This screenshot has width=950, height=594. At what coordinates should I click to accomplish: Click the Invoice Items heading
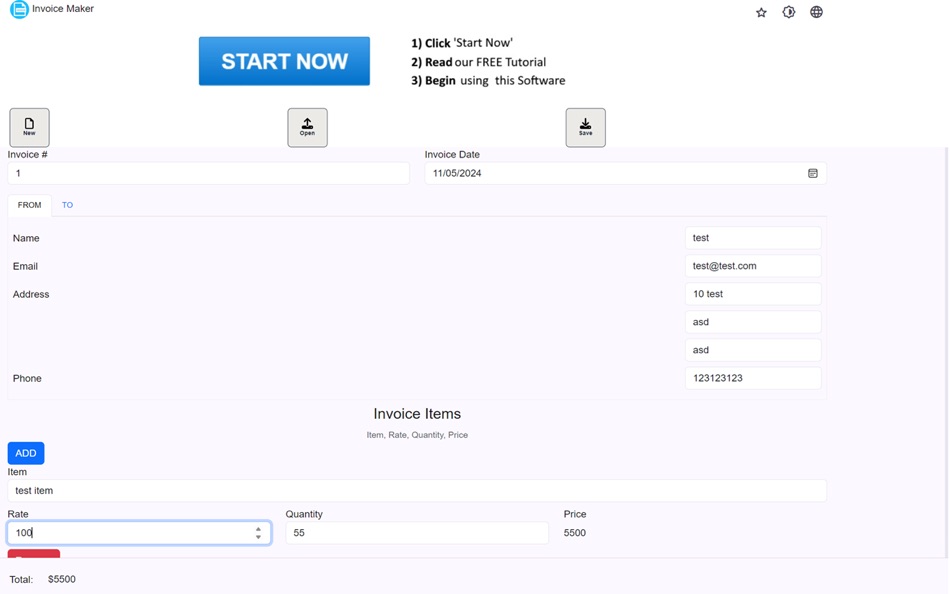pyautogui.click(x=417, y=414)
